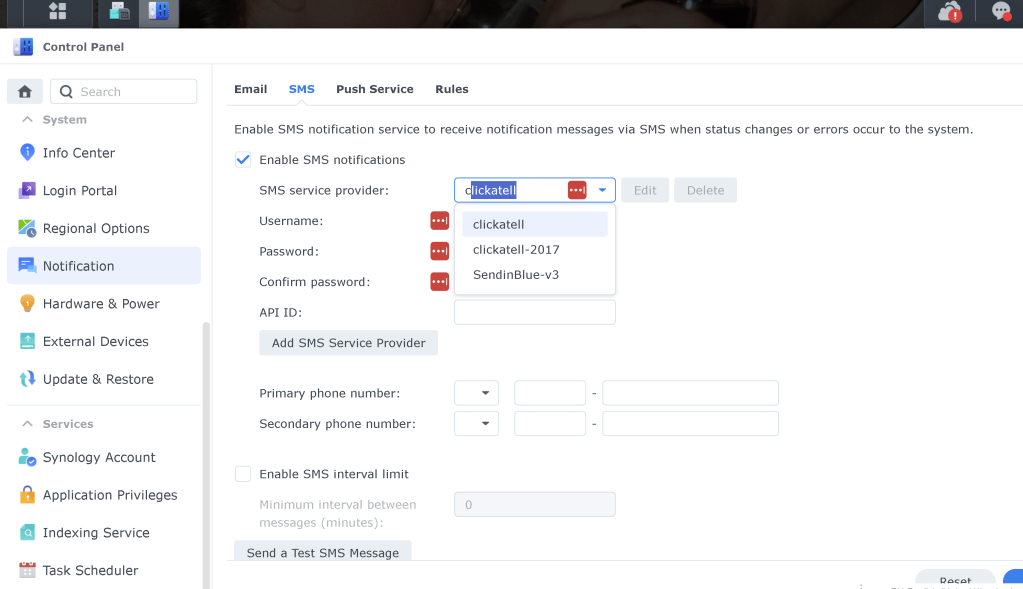Click the API ID field
This screenshot has width=1023, height=589.
[534, 312]
